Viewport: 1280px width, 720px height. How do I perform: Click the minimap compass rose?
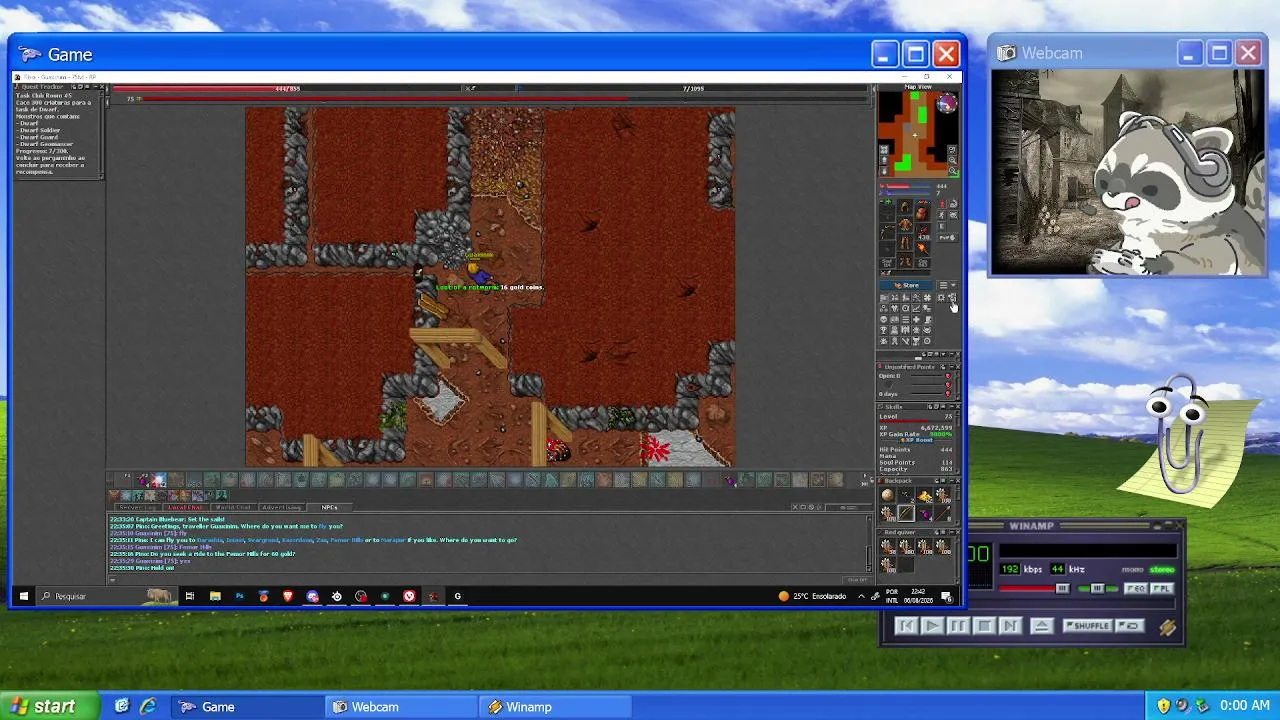click(947, 103)
